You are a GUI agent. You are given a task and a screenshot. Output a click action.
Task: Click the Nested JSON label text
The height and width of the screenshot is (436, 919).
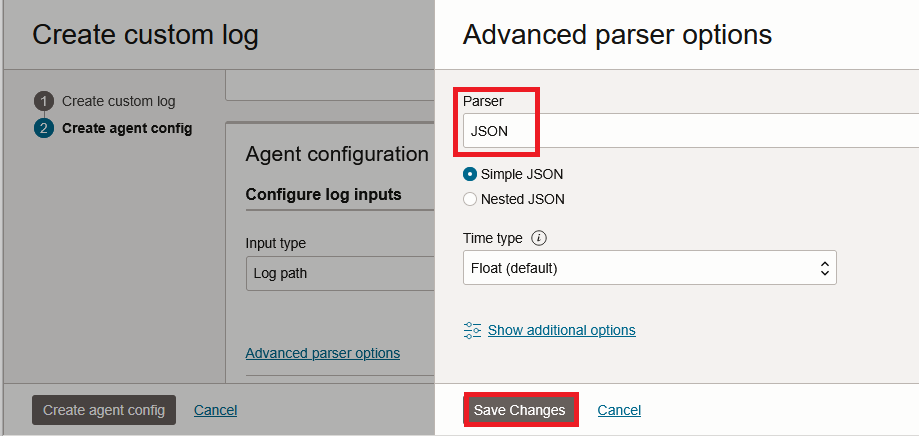click(522, 199)
